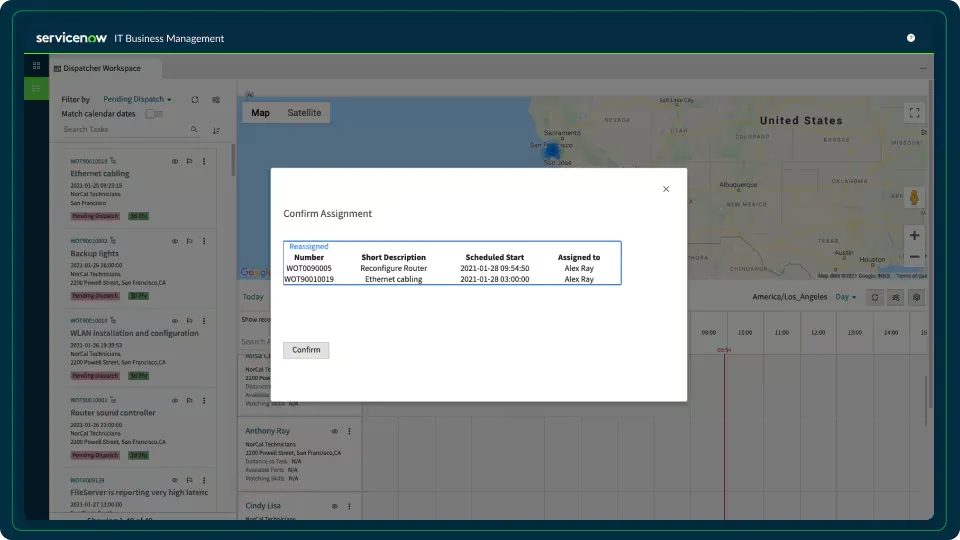The width and height of the screenshot is (960, 540).
Task: Expand the Pending Dispatch filter dropdown
Action: click(x=138, y=100)
